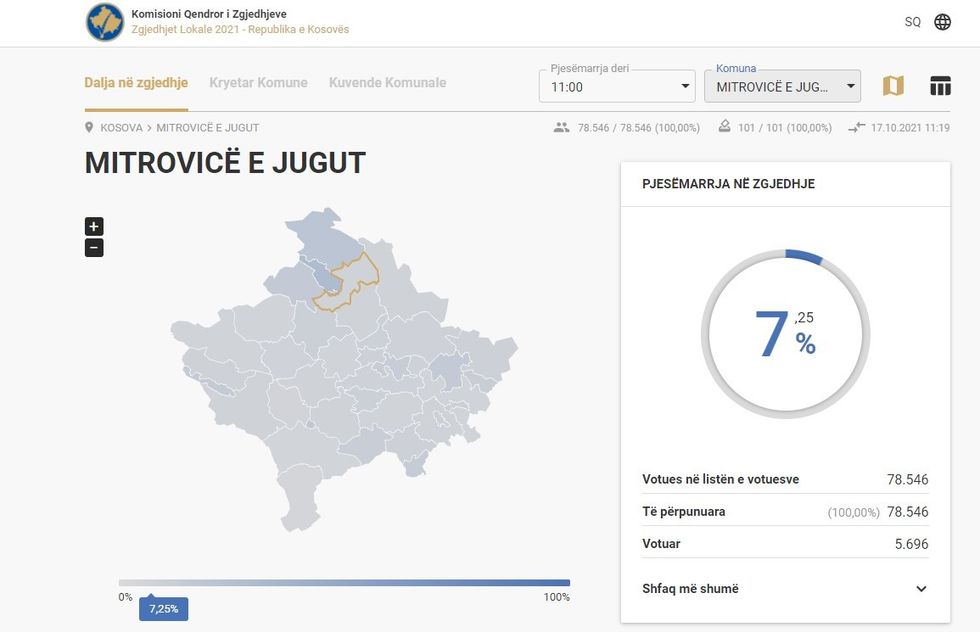Open the Komuna municipality dropdown
The image size is (980, 632).
pyautogui.click(x=782, y=87)
